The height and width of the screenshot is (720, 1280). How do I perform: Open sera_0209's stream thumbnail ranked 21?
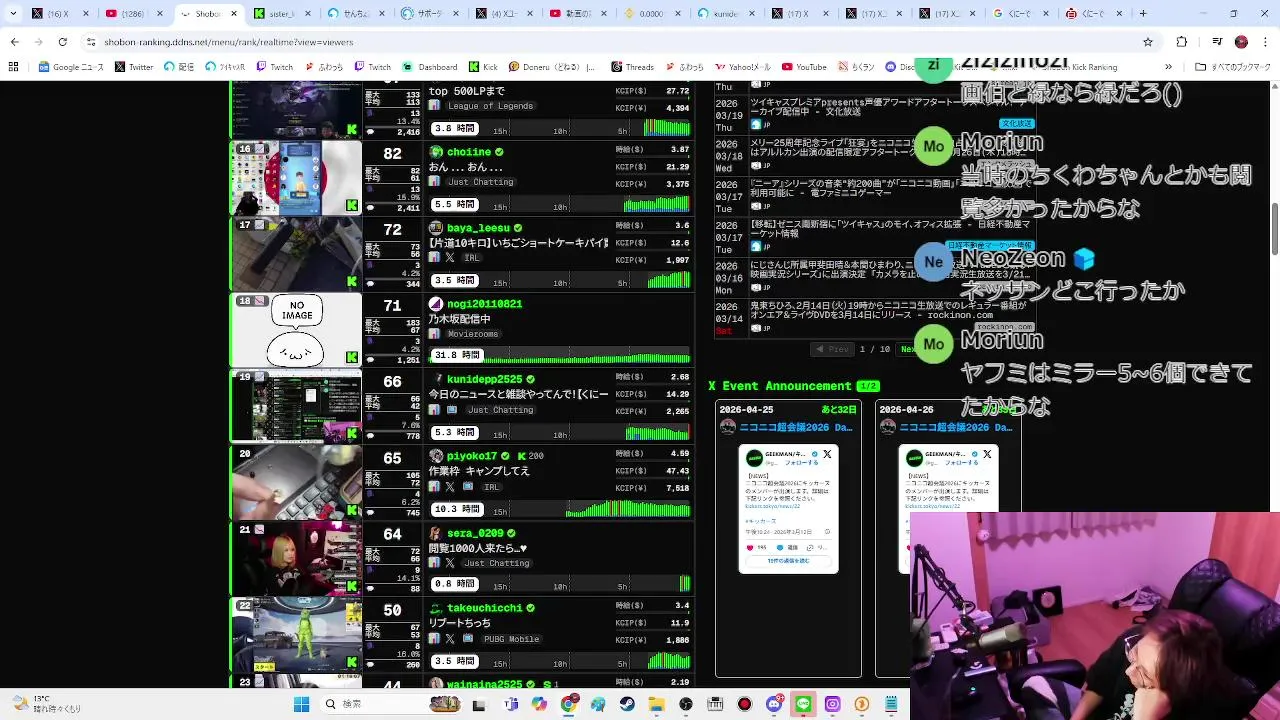[x=297, y=558]
